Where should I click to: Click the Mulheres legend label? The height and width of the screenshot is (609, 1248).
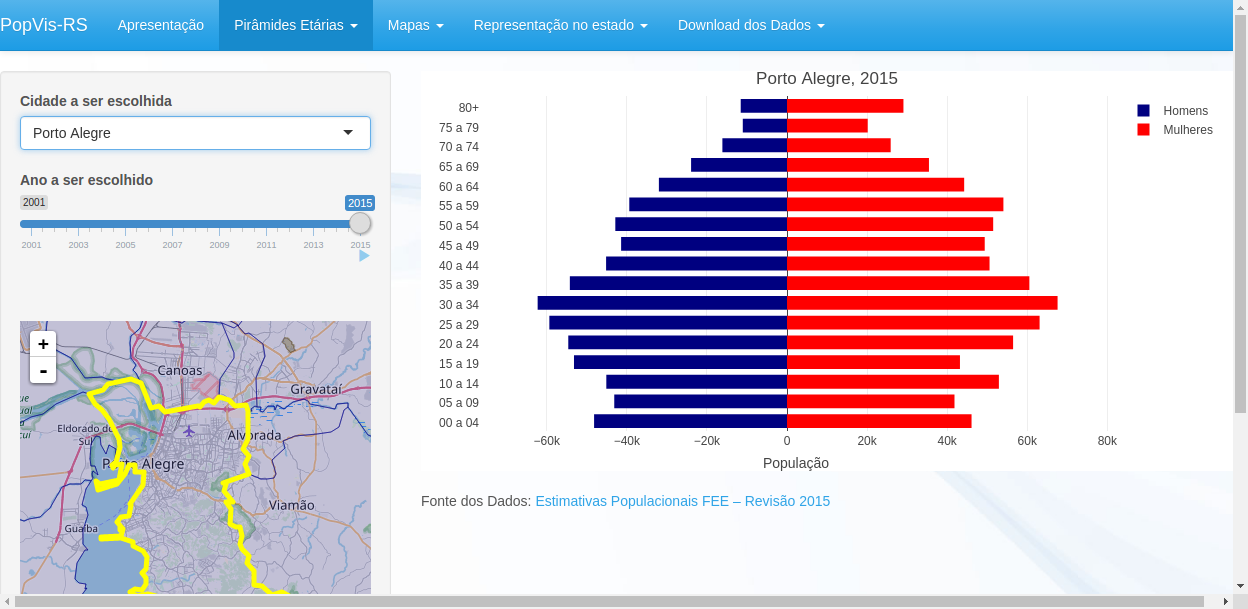(x=1187, y=130)
